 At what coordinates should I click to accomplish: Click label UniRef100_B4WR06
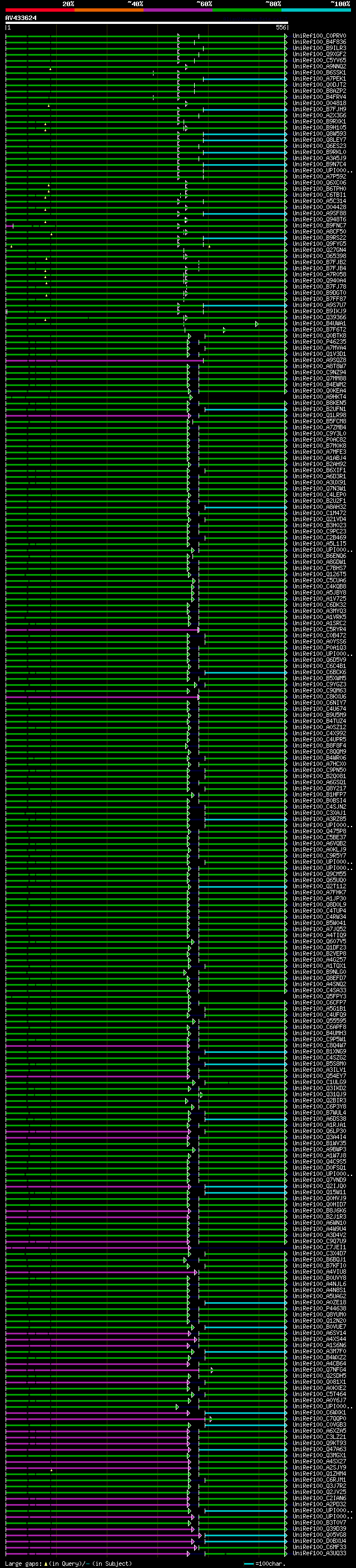(x=319, y=758)
